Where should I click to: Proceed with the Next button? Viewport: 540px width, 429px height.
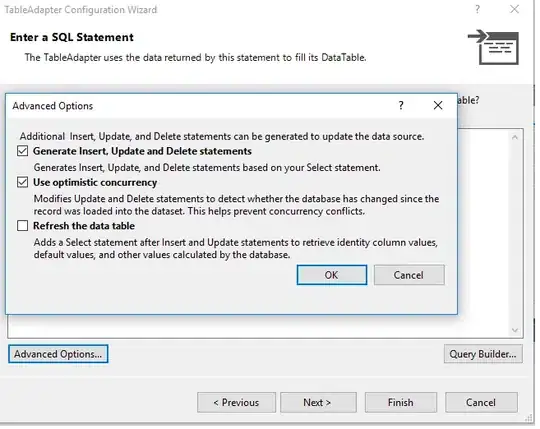coord(318,402)
